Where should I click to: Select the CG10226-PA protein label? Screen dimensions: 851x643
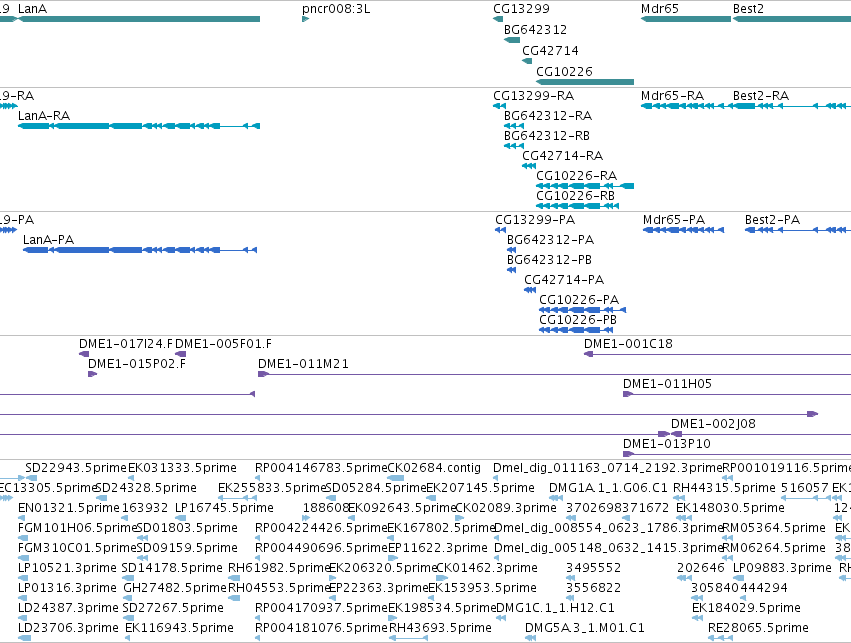click(x=579, y=300)
